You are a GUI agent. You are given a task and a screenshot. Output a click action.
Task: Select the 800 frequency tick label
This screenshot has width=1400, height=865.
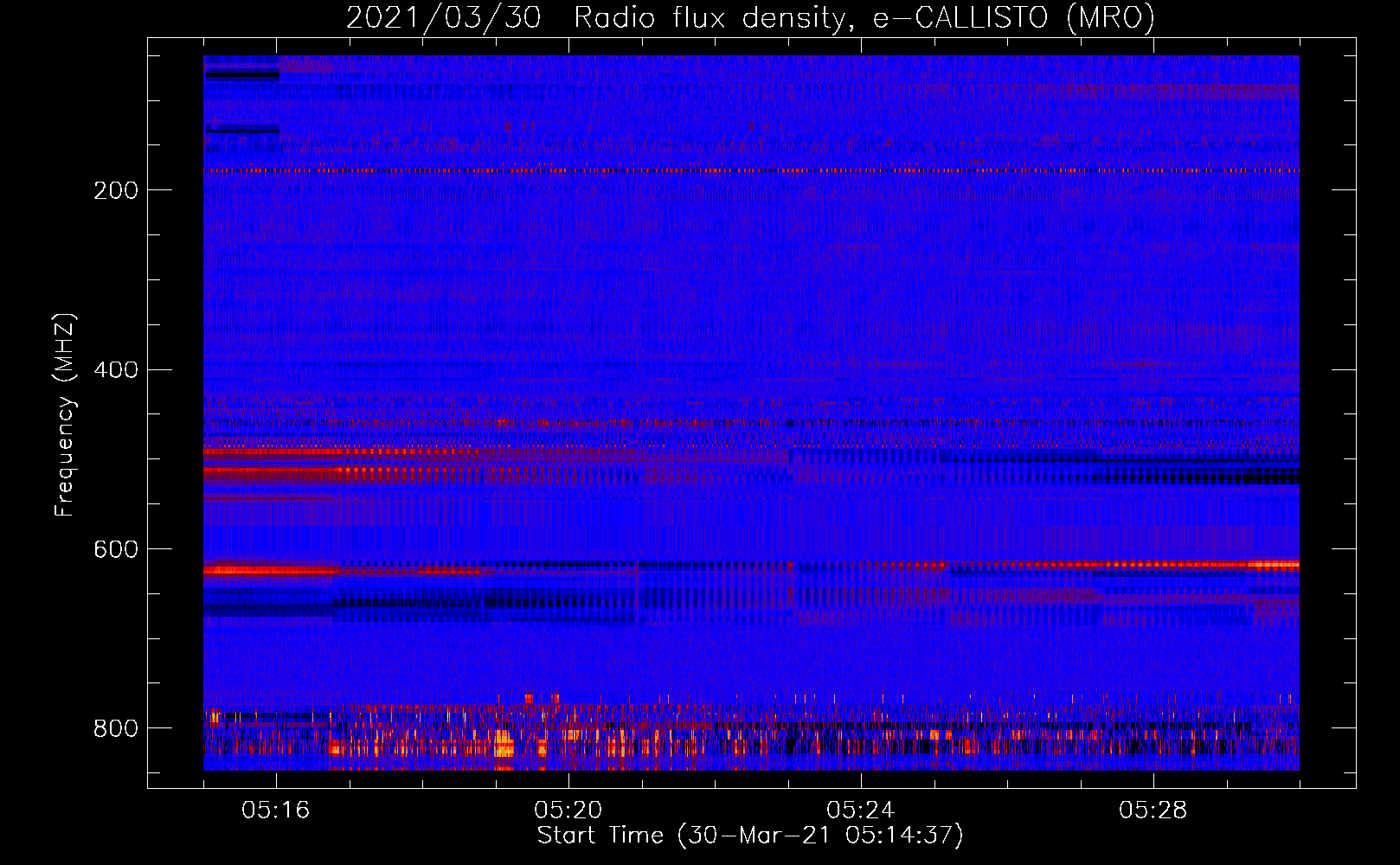(116, 728)
